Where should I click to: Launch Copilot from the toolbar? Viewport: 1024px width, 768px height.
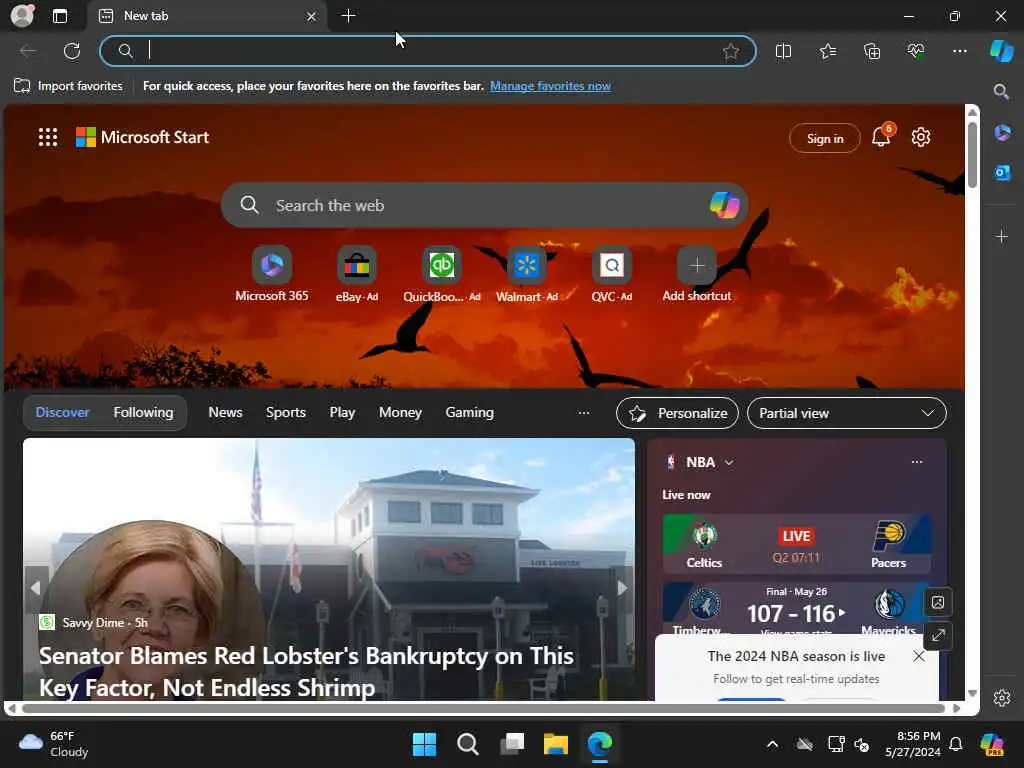click(x=1001, y=51)
